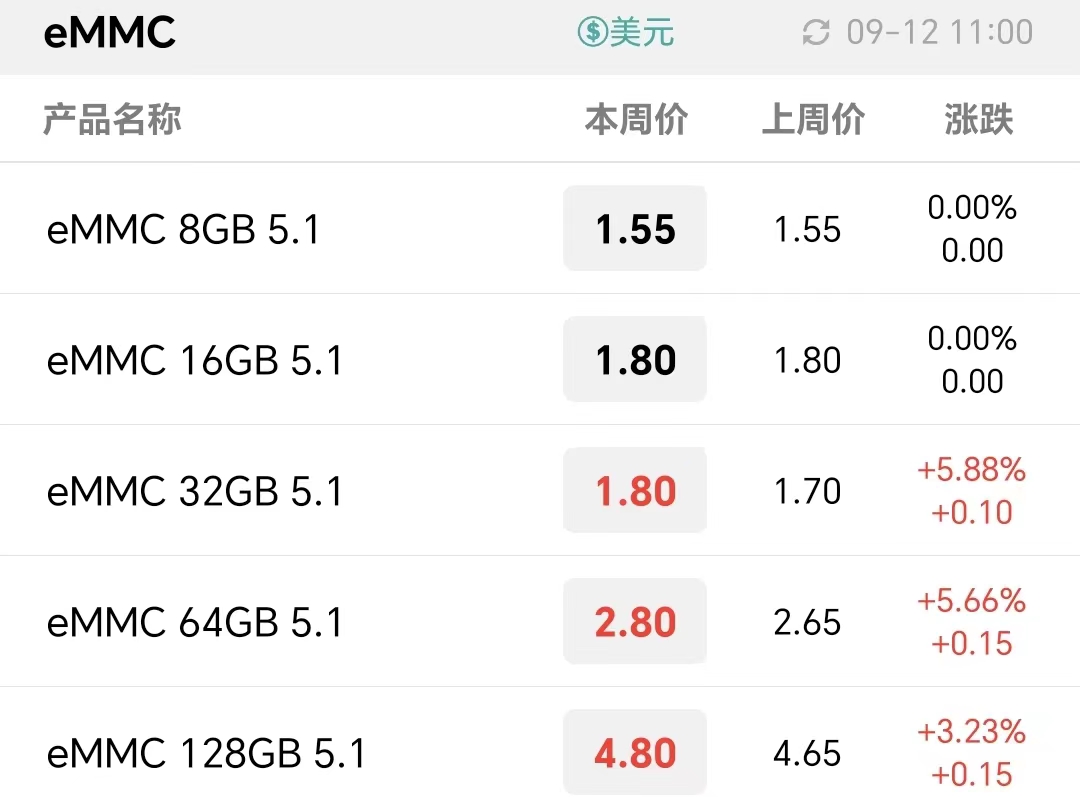Click the refresh arrows icon
This screenshot has width=1080, height=797.
816,32
